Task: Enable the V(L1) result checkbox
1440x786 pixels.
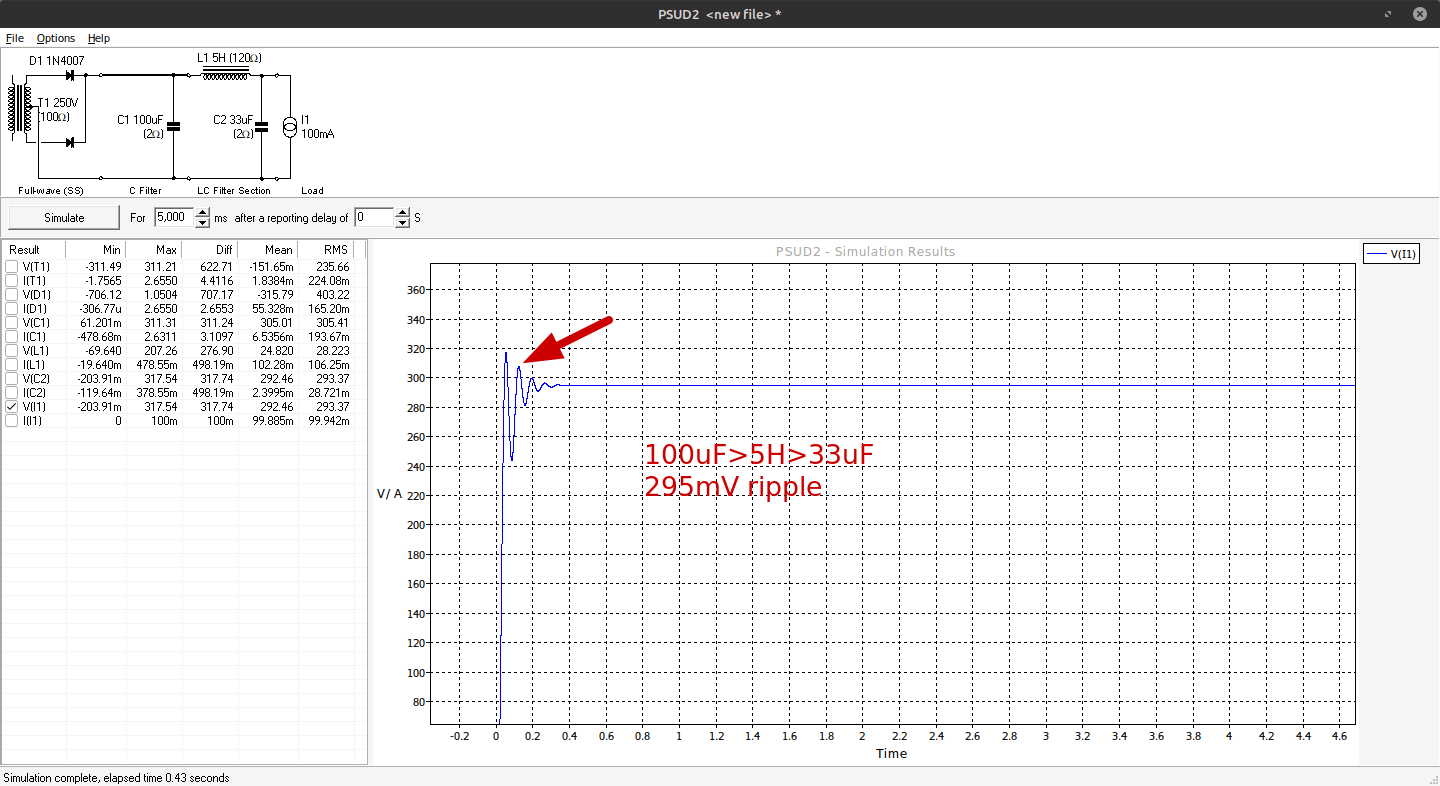Action: coord(11,351)
